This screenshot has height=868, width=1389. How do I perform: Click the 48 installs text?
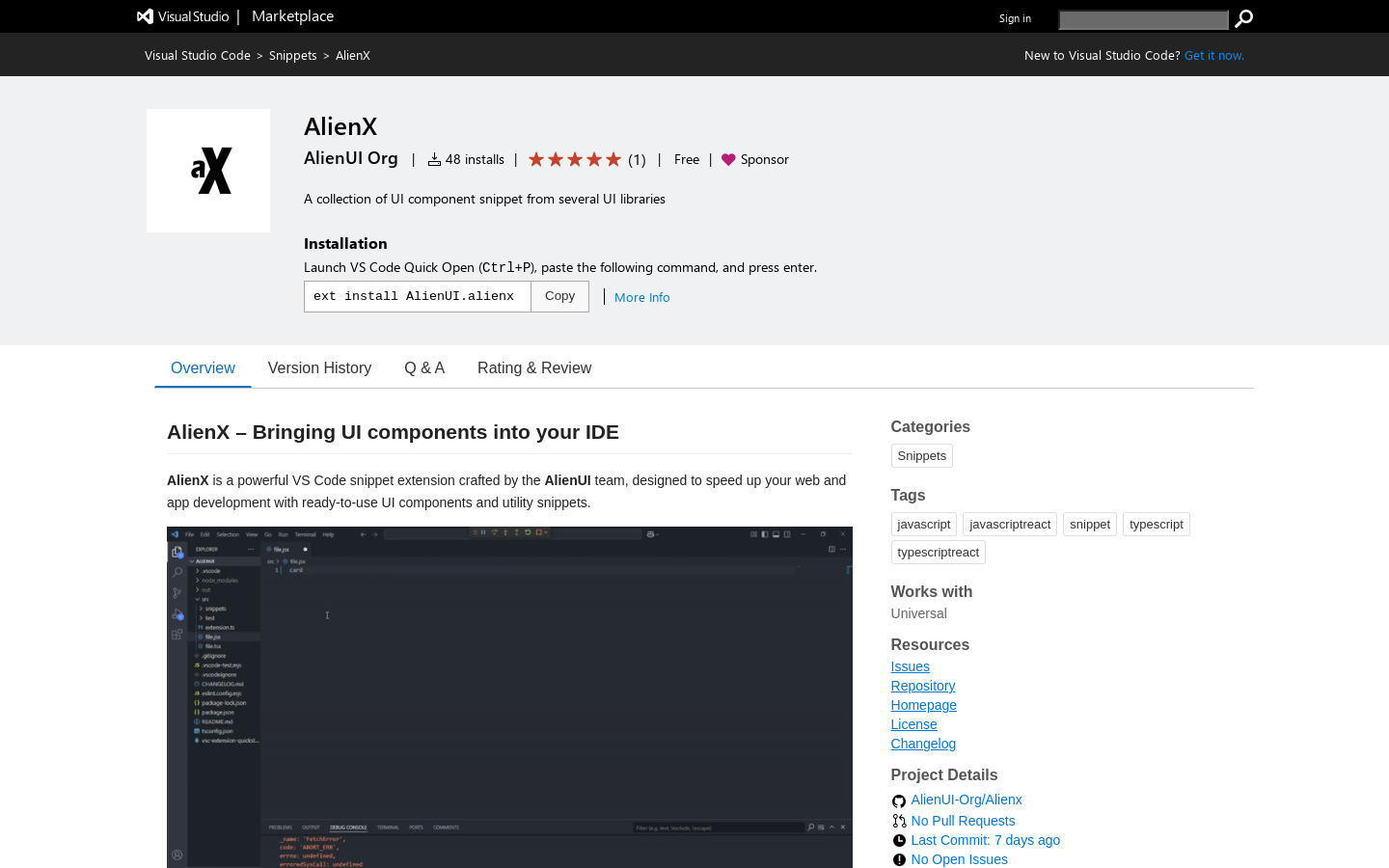[x=475, y=160]
